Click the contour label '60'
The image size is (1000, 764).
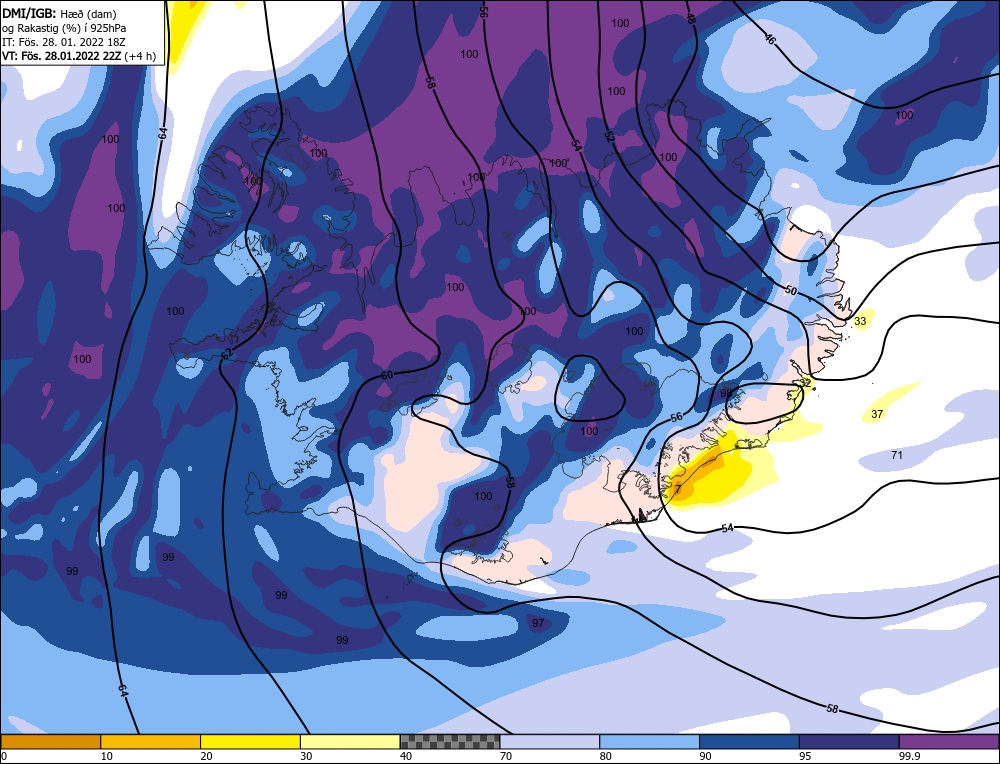tap(387, 375)
